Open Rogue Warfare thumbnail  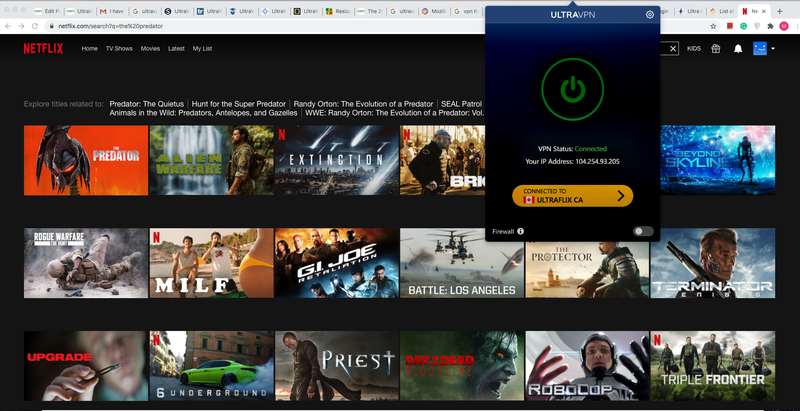click(86, 263)
